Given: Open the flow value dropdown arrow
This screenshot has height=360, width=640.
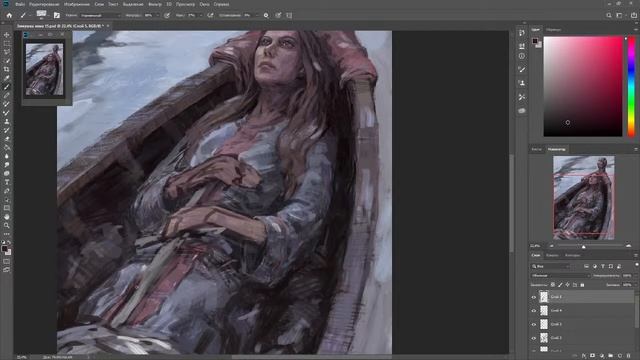Looking at the screenshot, I should tap(201, 16).
